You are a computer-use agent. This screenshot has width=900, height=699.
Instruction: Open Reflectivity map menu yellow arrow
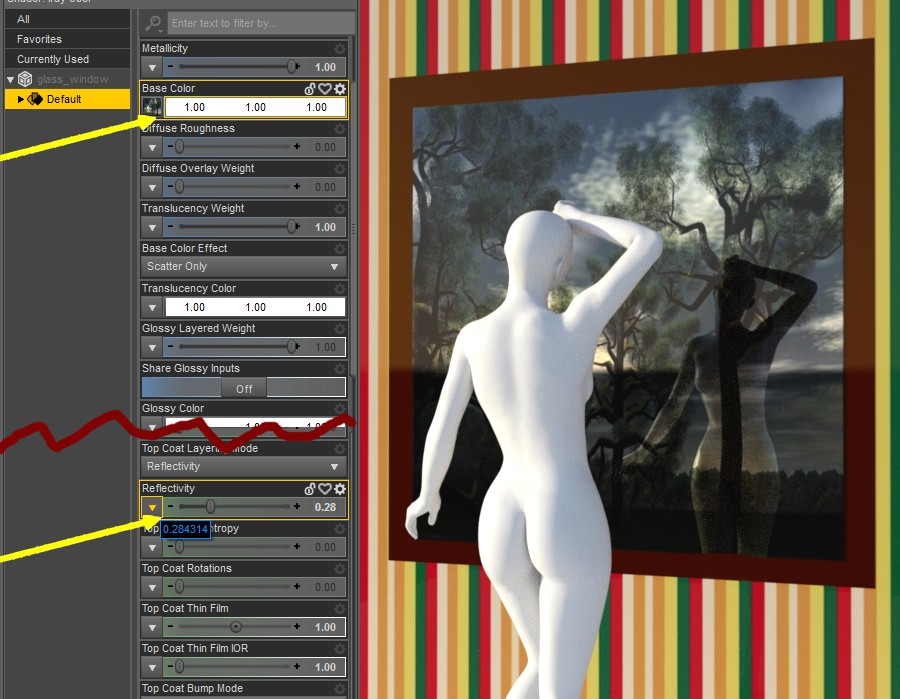(152, 507)
